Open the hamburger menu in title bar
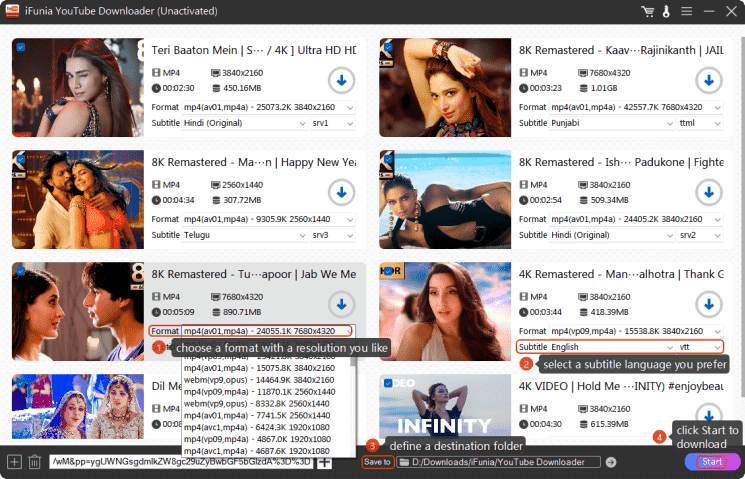The image size is (745, 479). 688,11
